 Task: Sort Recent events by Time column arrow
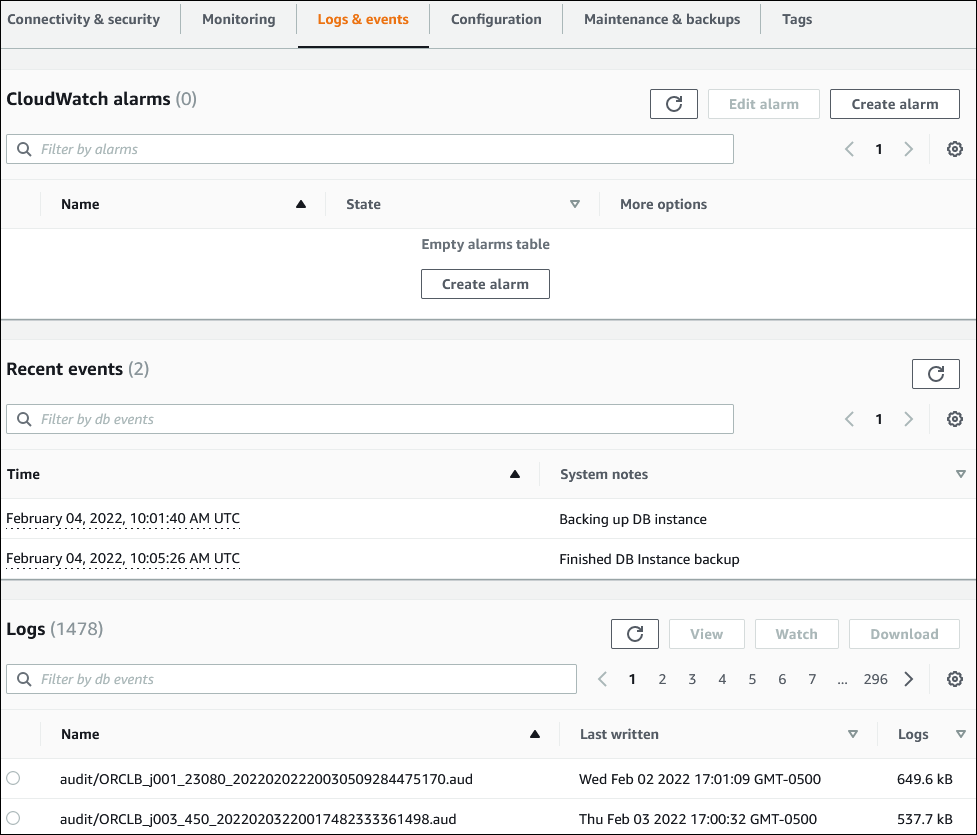515,473
